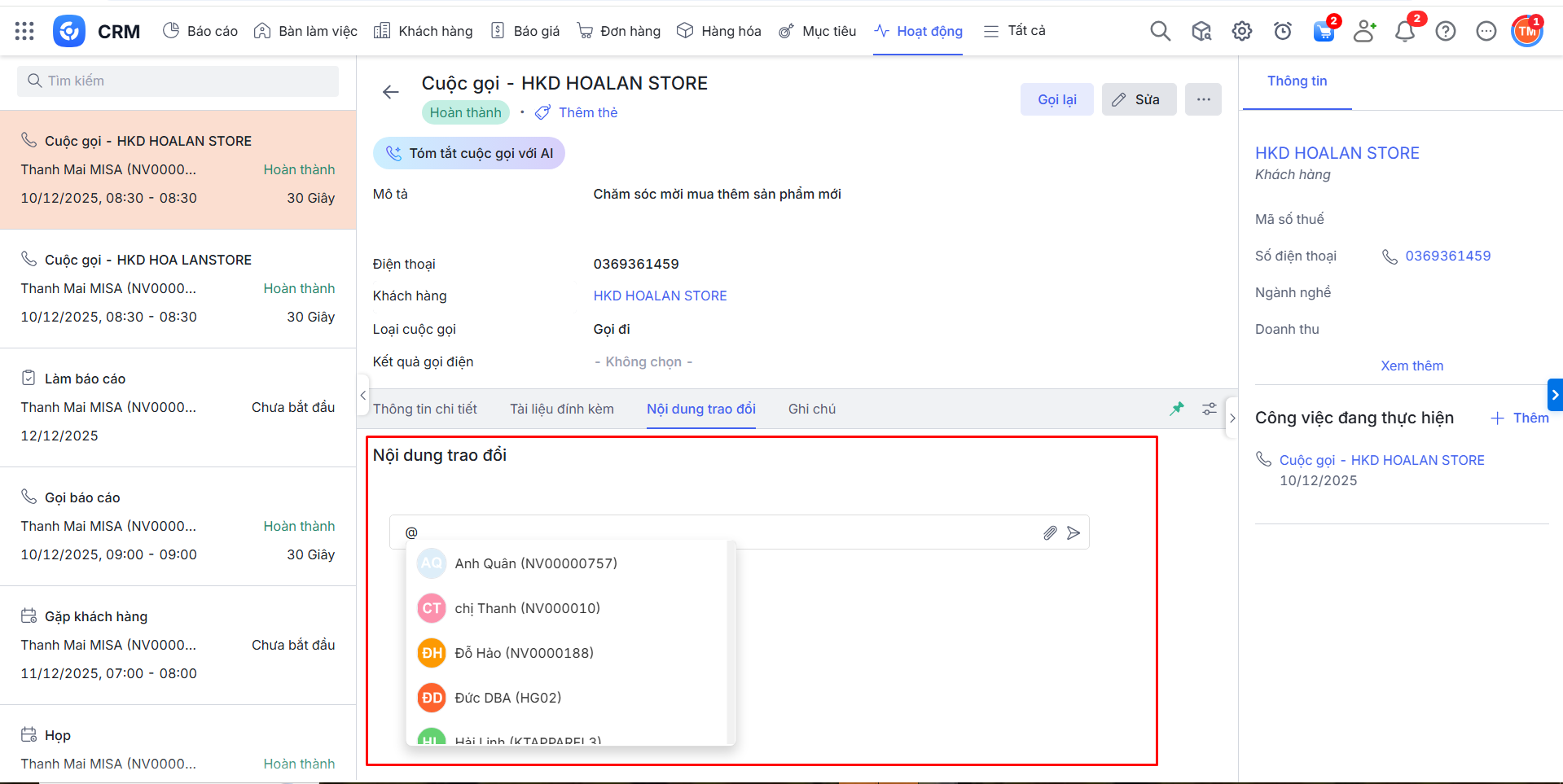
Task: Click the Gọi lại button
Action: click(1056, 99)
